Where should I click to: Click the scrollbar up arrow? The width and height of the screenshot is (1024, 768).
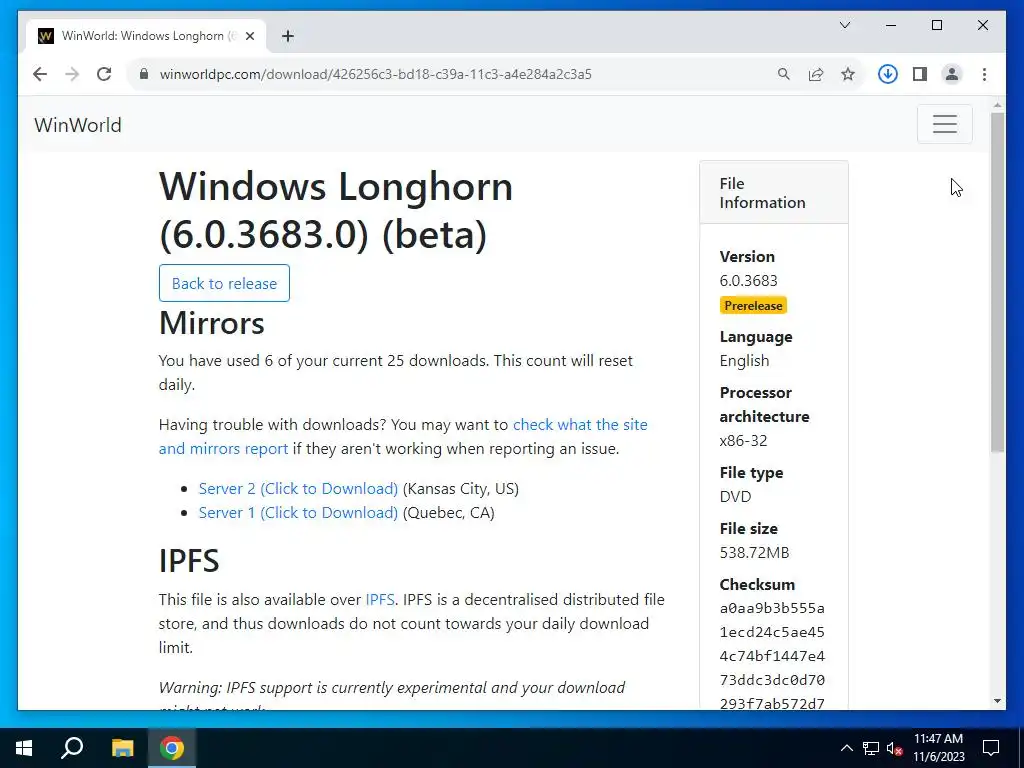tap(997, 104)
